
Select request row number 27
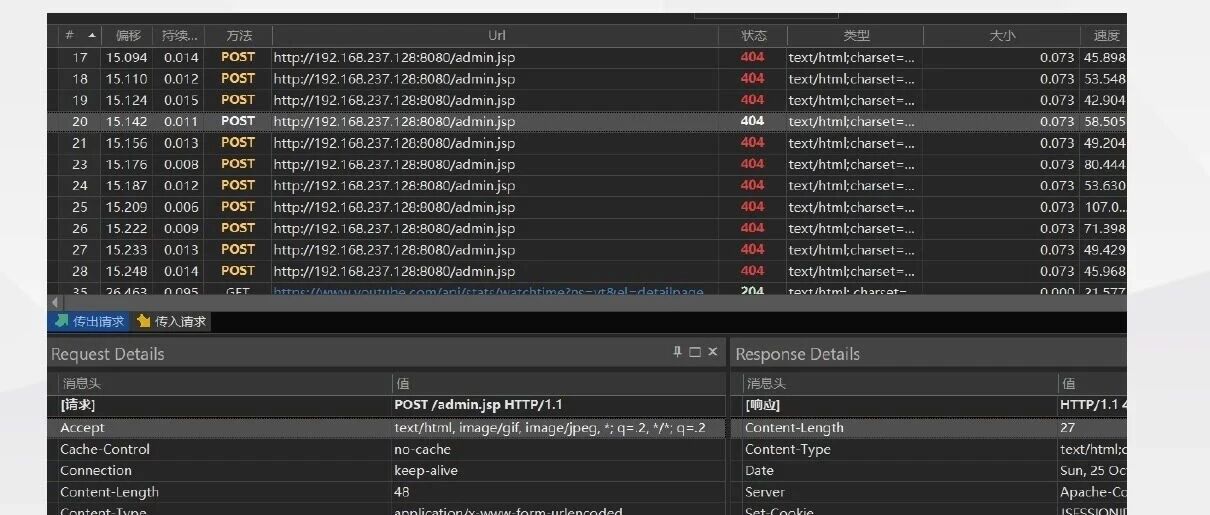(587, 250)
